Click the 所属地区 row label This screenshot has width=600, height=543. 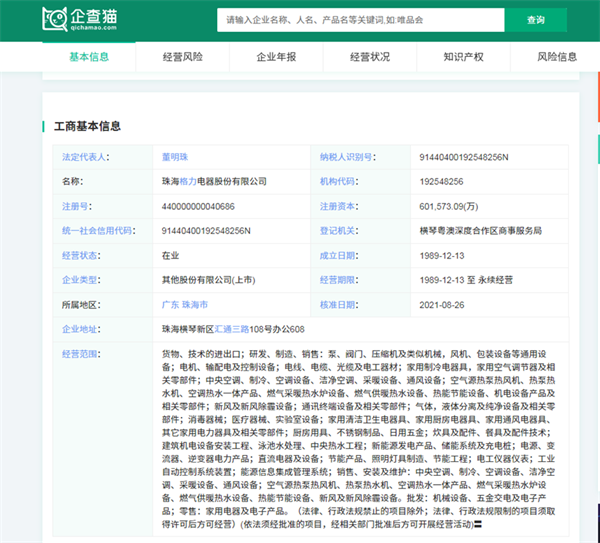point(81,305)
